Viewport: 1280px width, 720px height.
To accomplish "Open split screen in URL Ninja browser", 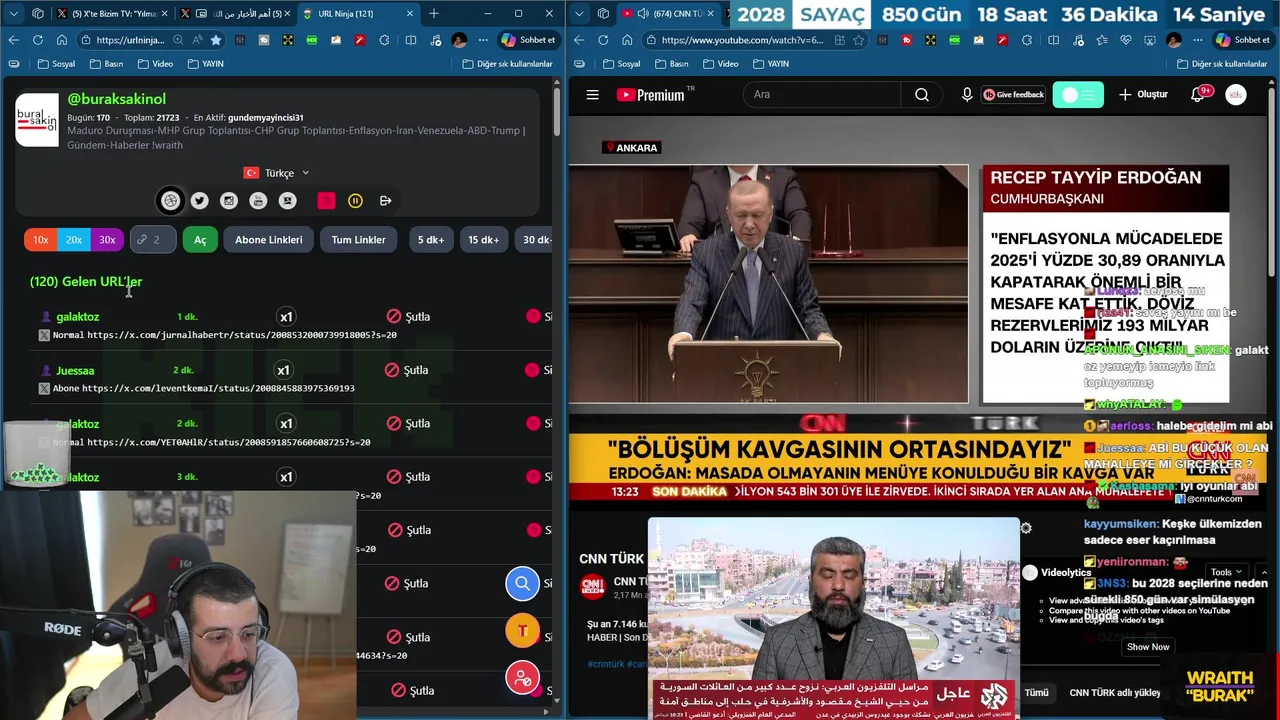I will pyautogui.click(x=411, y=40).
